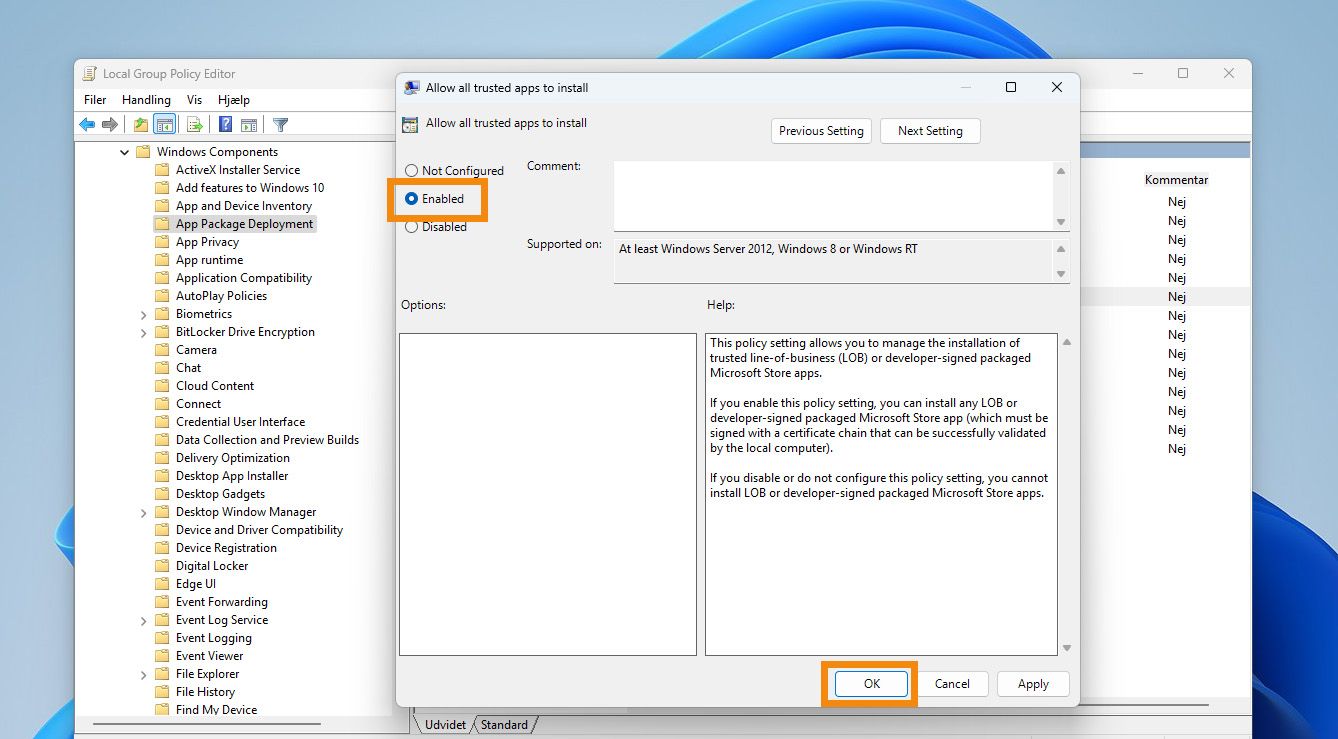The width and height of the screenshot is (1338, 739).
Task: Expand the Desktop Window Manager node
Action: point(144,512)
